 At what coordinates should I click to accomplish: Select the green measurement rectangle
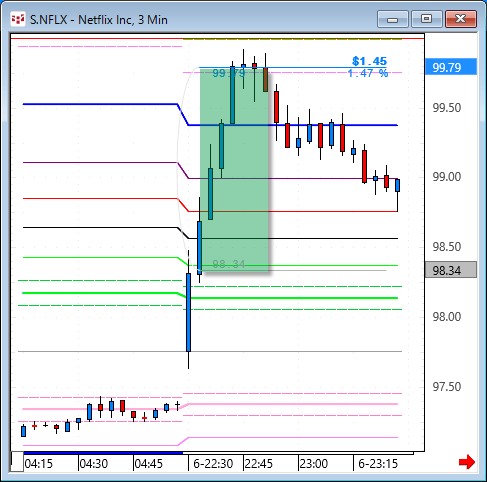pyautogui.click(x=234, y=170)
